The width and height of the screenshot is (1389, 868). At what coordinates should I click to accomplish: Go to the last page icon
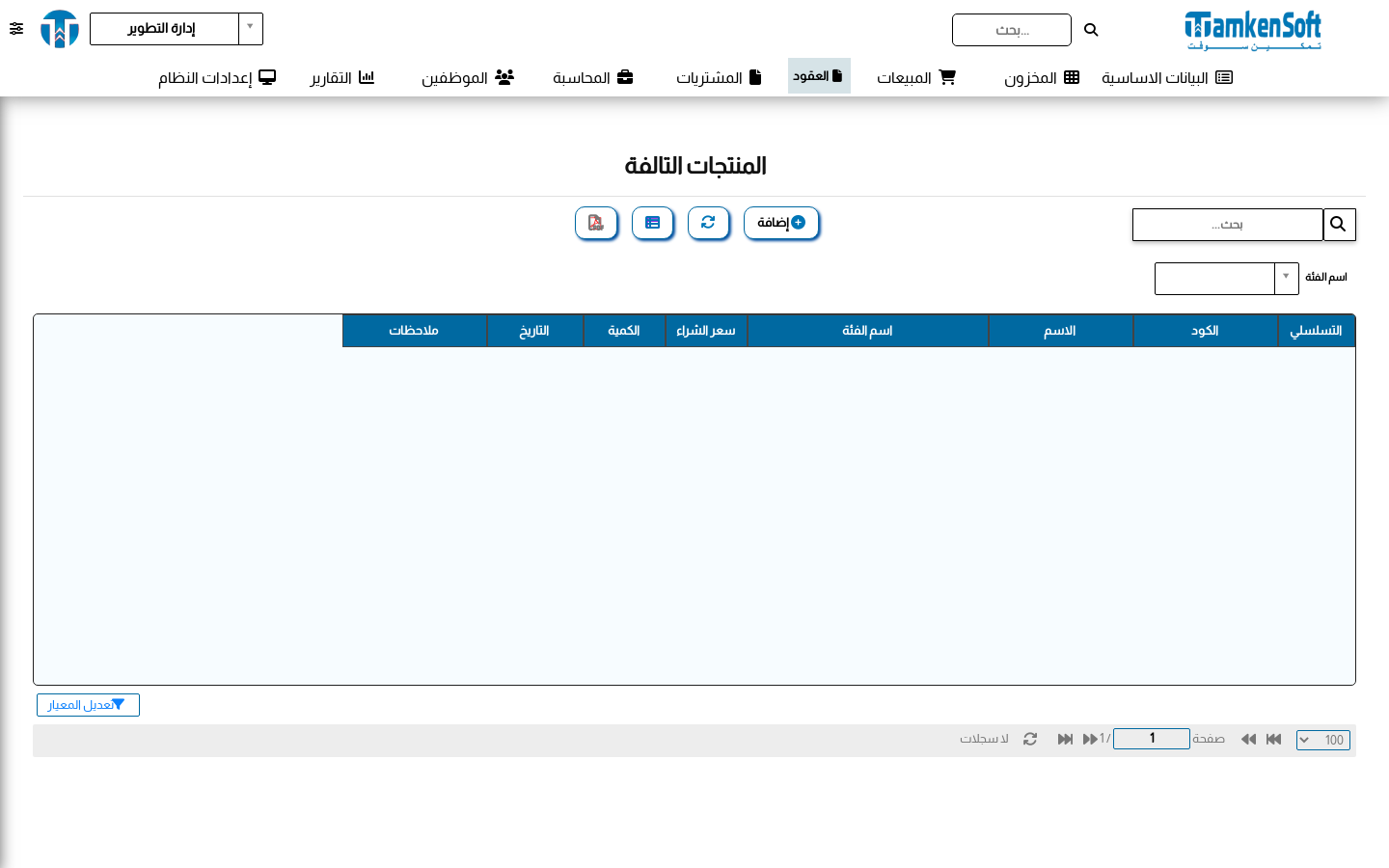point(1066,739)
